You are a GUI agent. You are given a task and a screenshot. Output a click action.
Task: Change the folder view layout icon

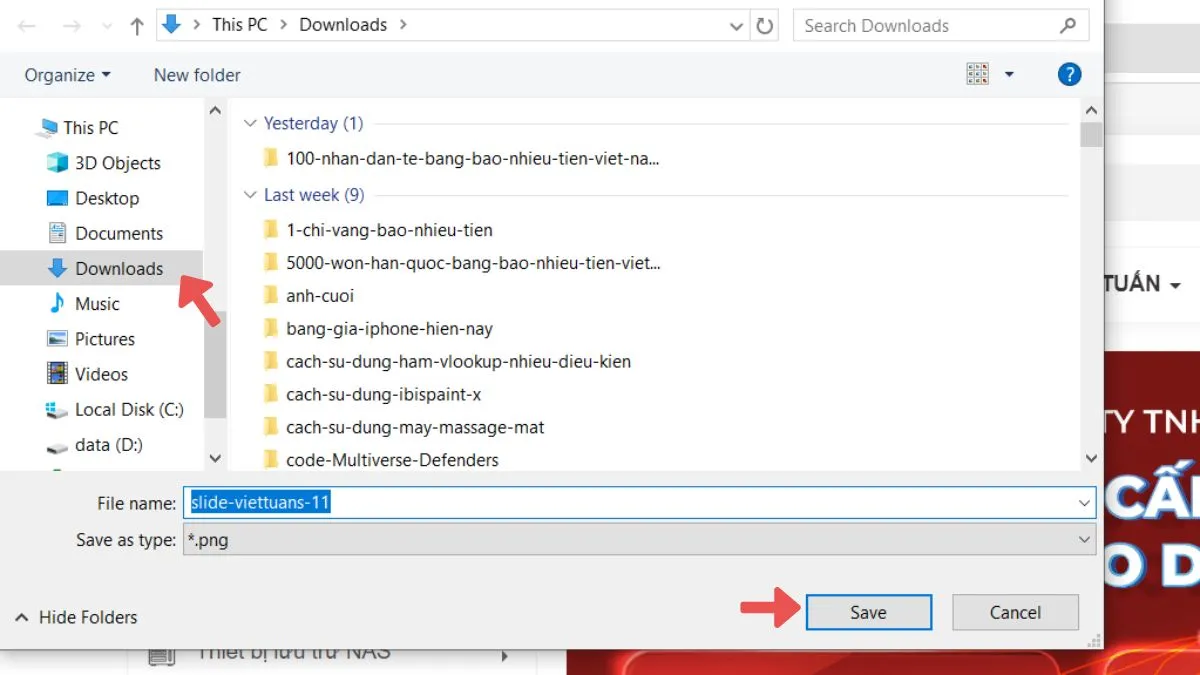coord(978,74)
